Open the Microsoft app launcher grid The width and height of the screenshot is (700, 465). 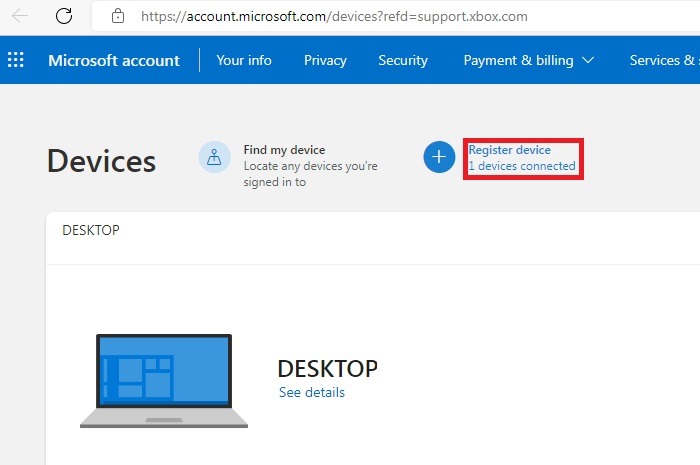[x=16, y=60]
